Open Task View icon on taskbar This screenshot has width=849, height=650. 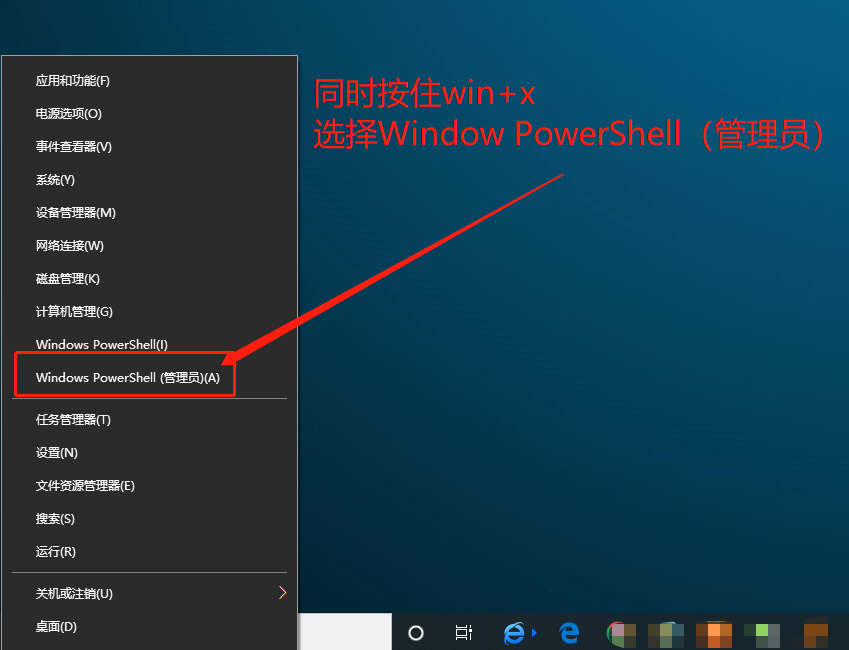tap(463, 633)
